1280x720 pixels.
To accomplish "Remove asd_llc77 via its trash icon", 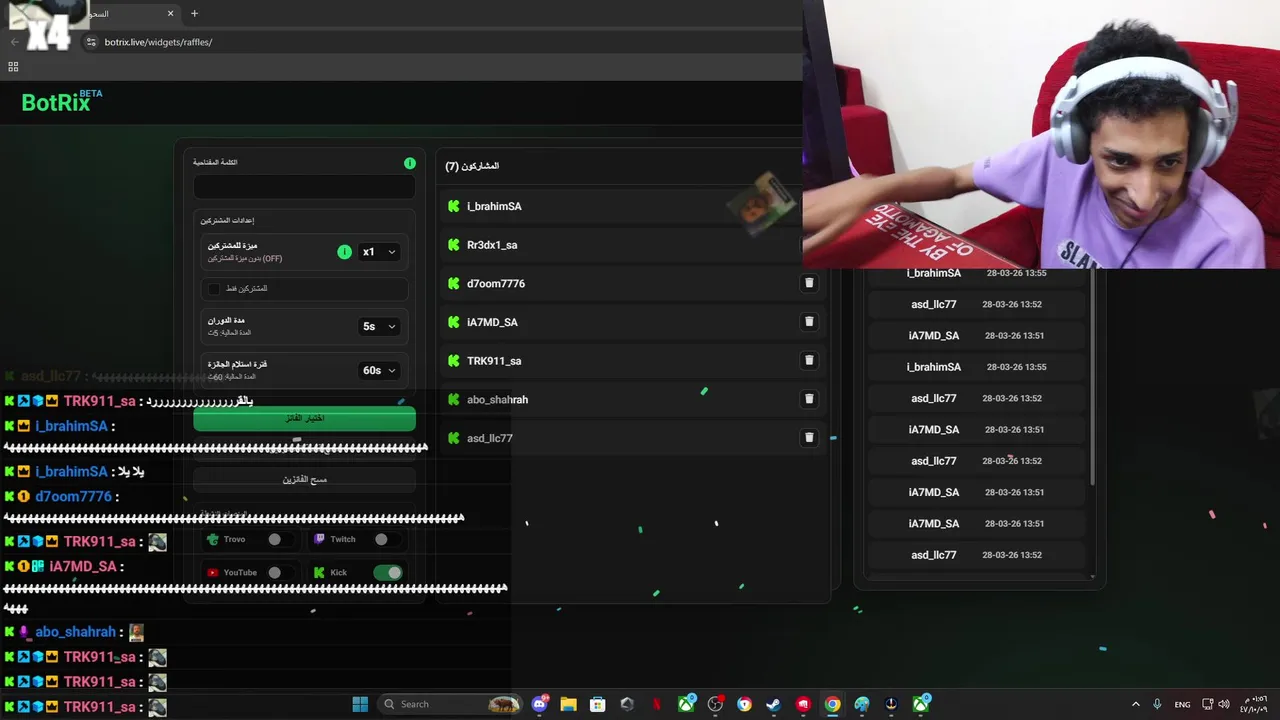I will tap(809, 437).
